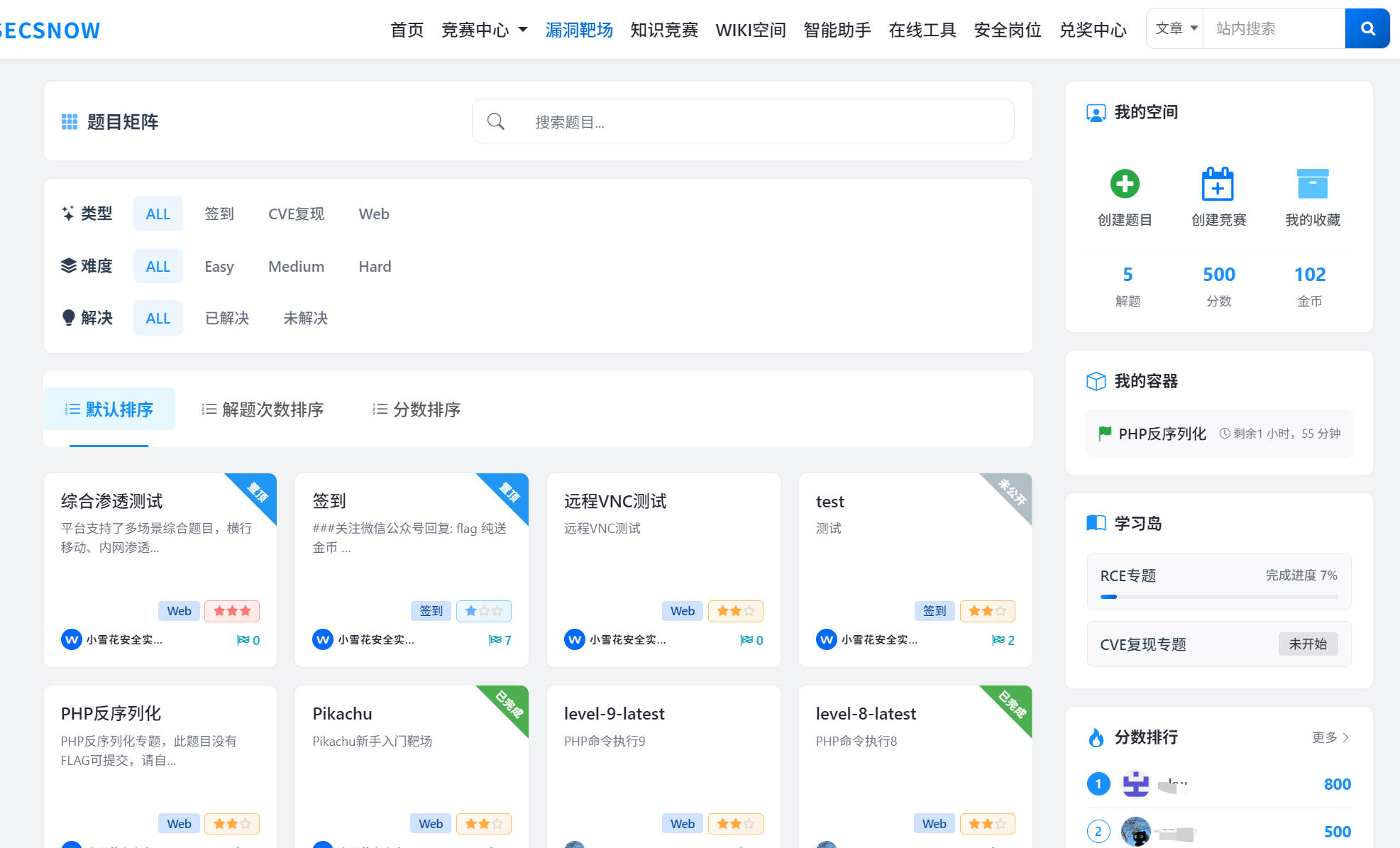1400x848 pixels.
Task: Open the 知识竞赛 navigation menu item
Action: pos(663,30)
